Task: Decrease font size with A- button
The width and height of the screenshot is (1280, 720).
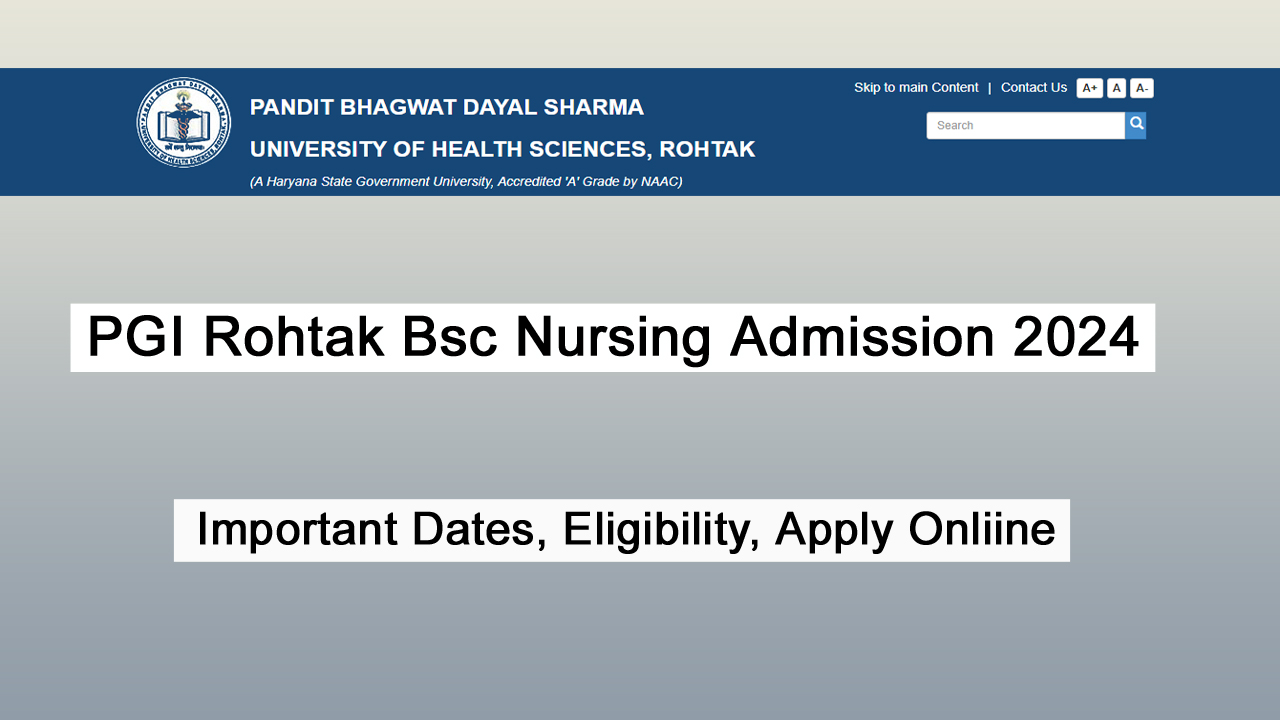Action: click(x=1141, y=88)
